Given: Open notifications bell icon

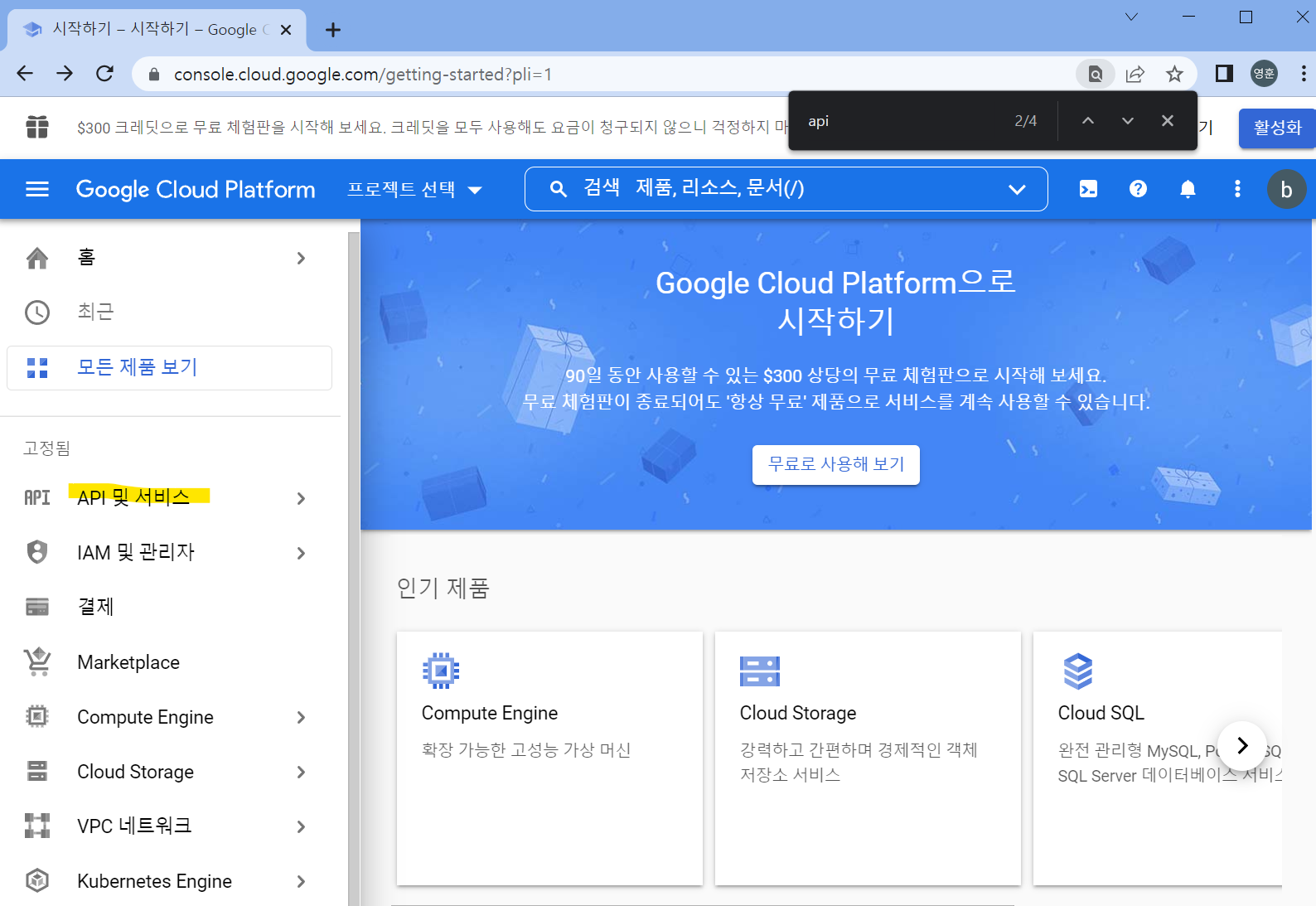Looking at the screenshot, I should (1188, 189).
